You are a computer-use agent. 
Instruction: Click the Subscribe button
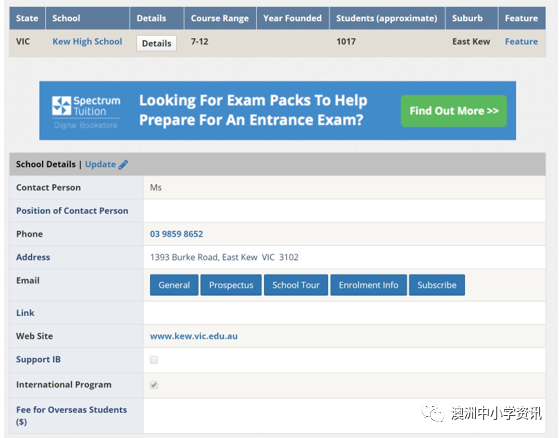pos(437,285)
